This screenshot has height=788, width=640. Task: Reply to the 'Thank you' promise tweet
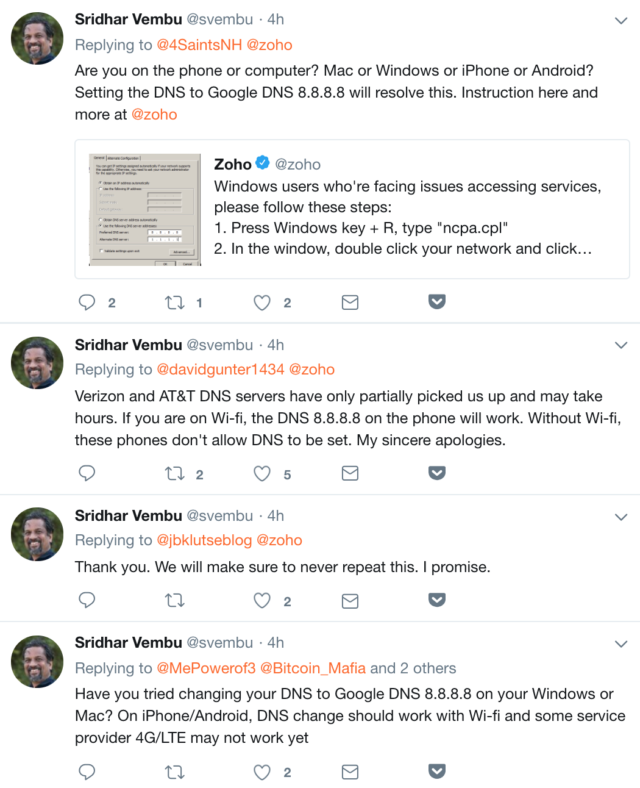click(x=87, y=600)
